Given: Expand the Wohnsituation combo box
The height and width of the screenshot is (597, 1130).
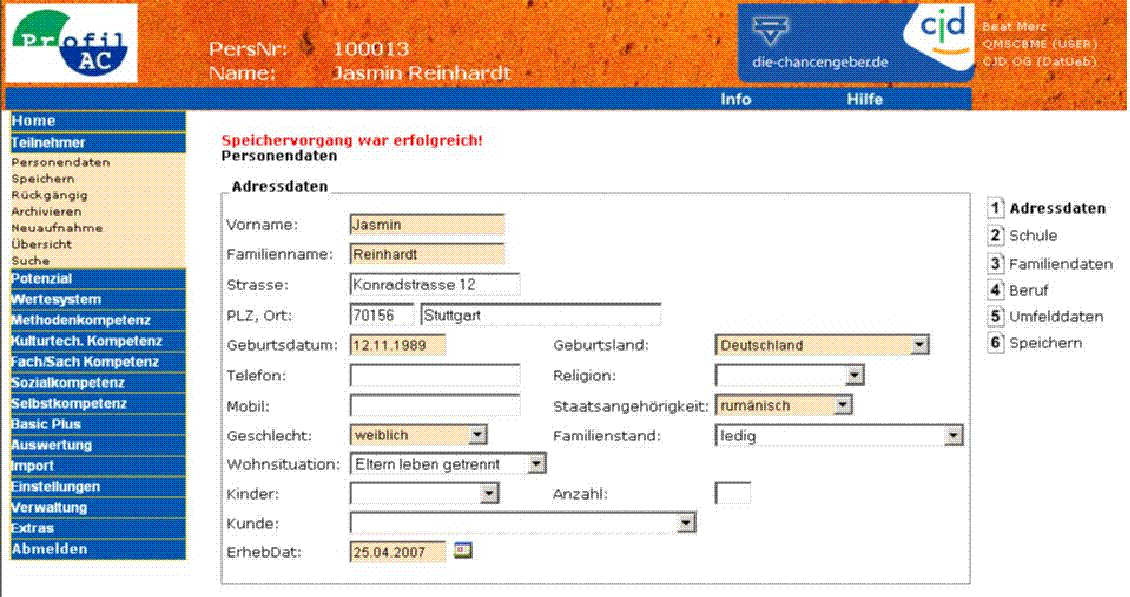Looking at the screenshot, I should [x=537, y=464].
